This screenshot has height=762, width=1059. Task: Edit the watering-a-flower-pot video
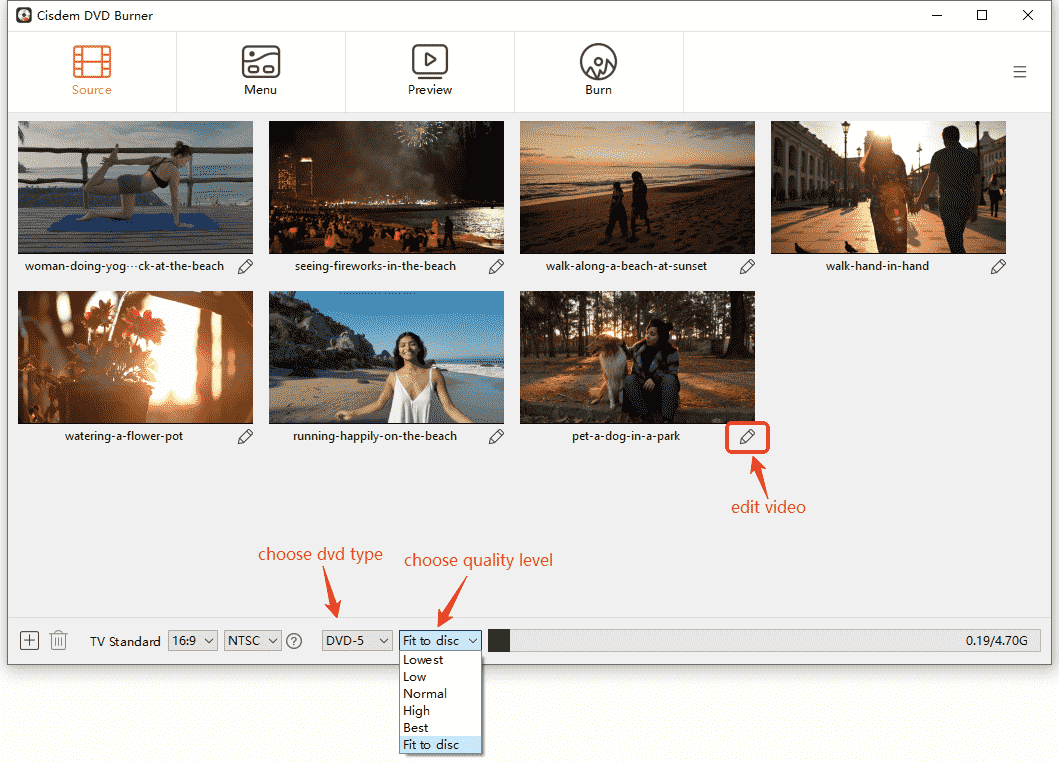[x=245, y=436]
